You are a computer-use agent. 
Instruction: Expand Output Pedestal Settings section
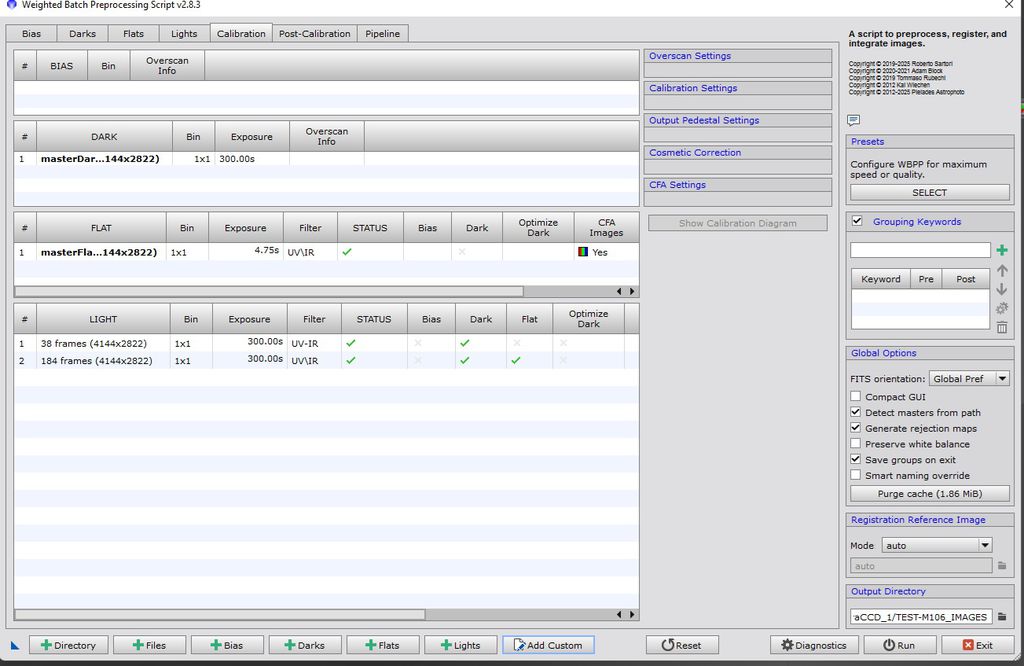[x=737, y=120]
